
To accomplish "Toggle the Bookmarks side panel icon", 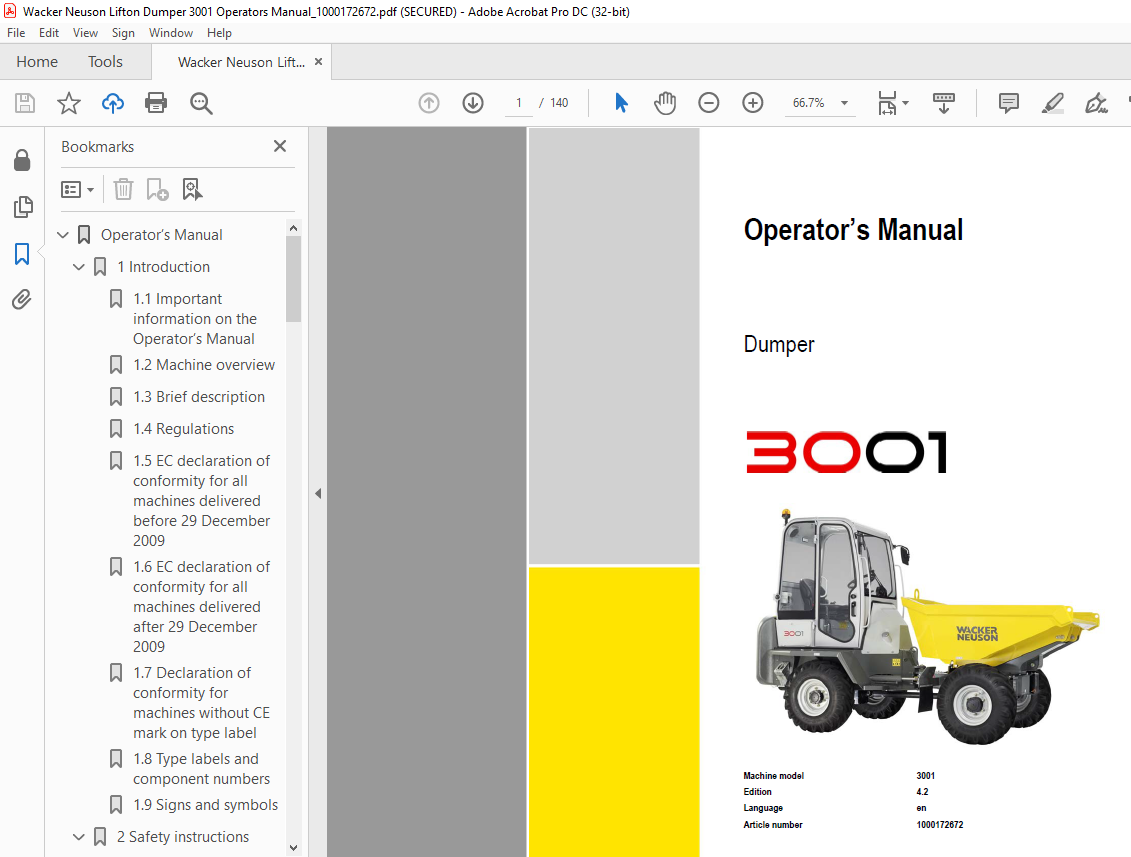I will pyautogui.click(x=22, y=254).
